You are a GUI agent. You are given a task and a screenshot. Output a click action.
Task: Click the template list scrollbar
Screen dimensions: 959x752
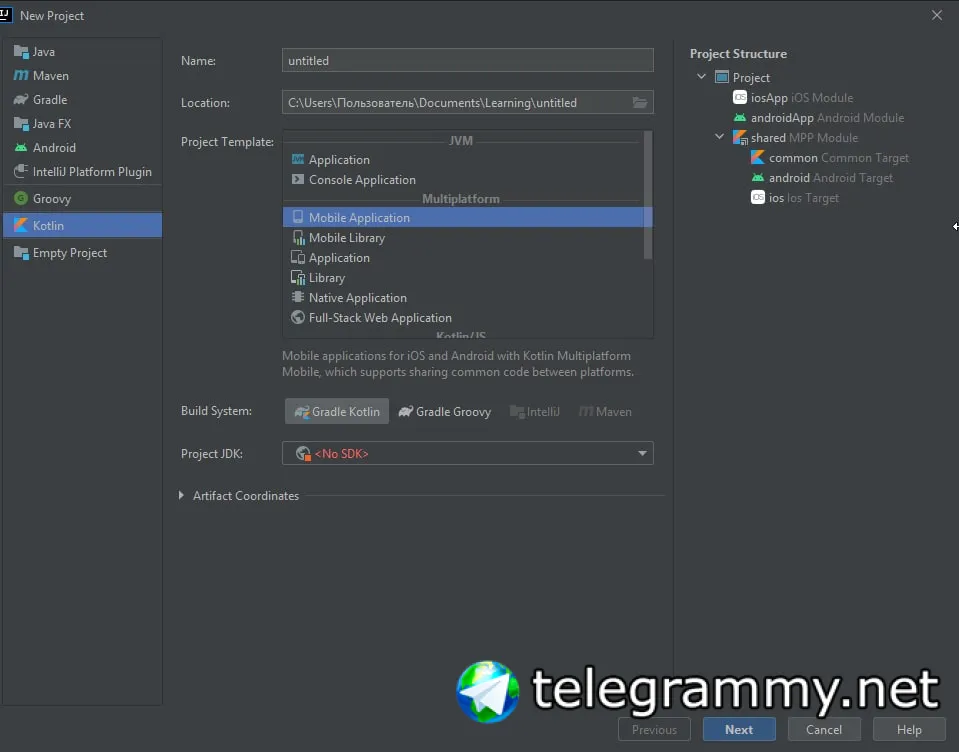pyautogui.click(x=648, y=196)
